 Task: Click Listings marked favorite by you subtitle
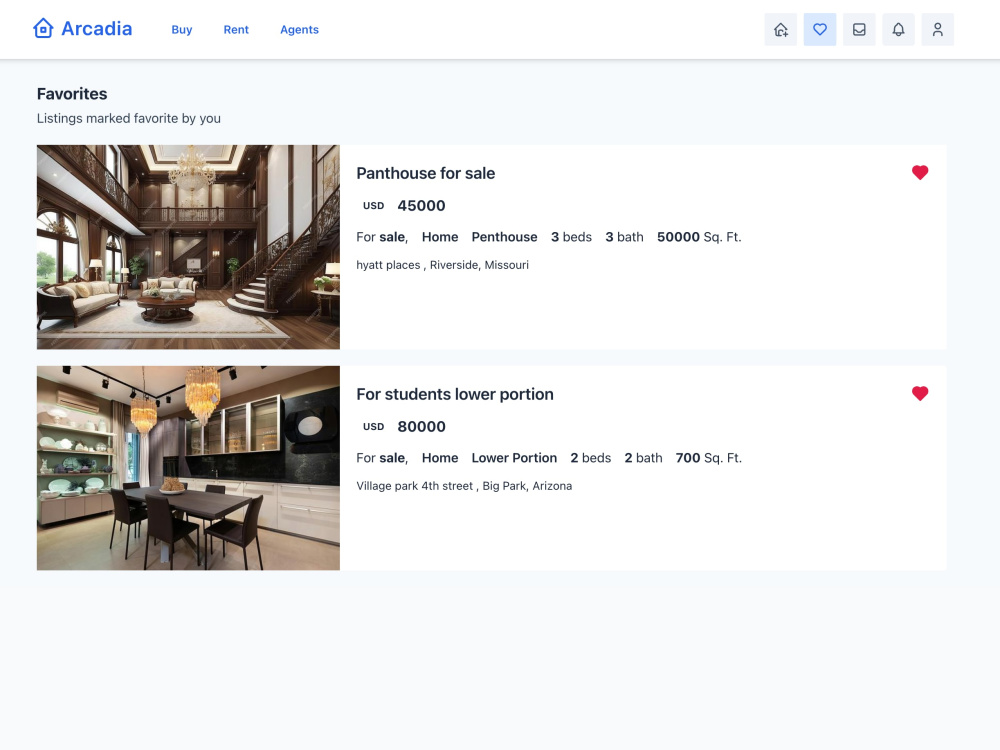129,119
